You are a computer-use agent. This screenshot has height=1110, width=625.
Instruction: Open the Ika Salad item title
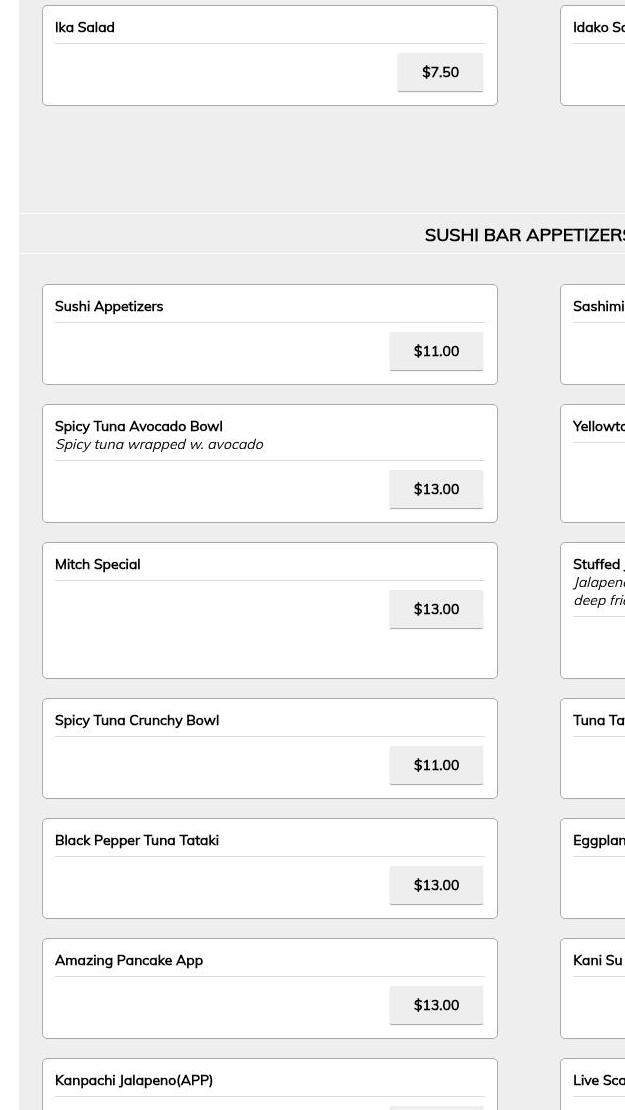tap(85, 28)
